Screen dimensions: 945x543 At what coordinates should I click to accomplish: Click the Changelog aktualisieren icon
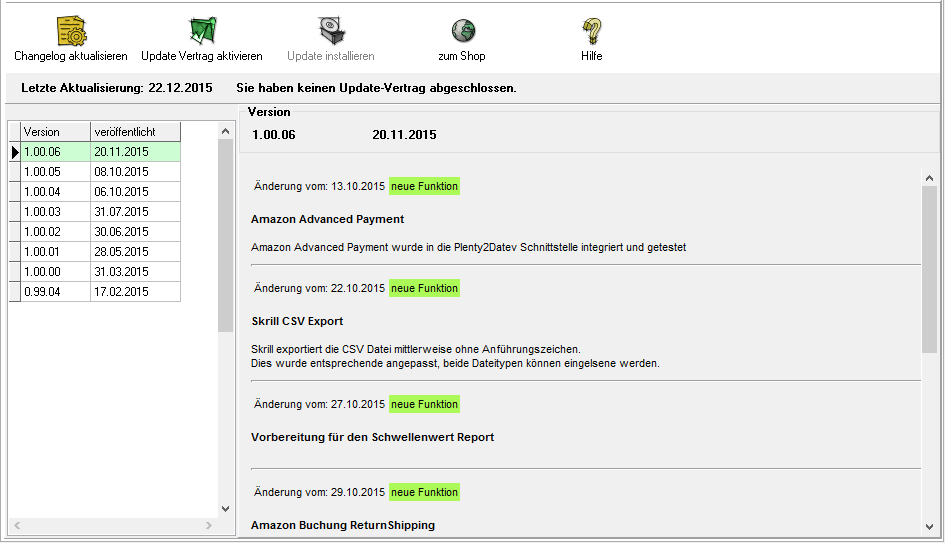pos(71,31)
